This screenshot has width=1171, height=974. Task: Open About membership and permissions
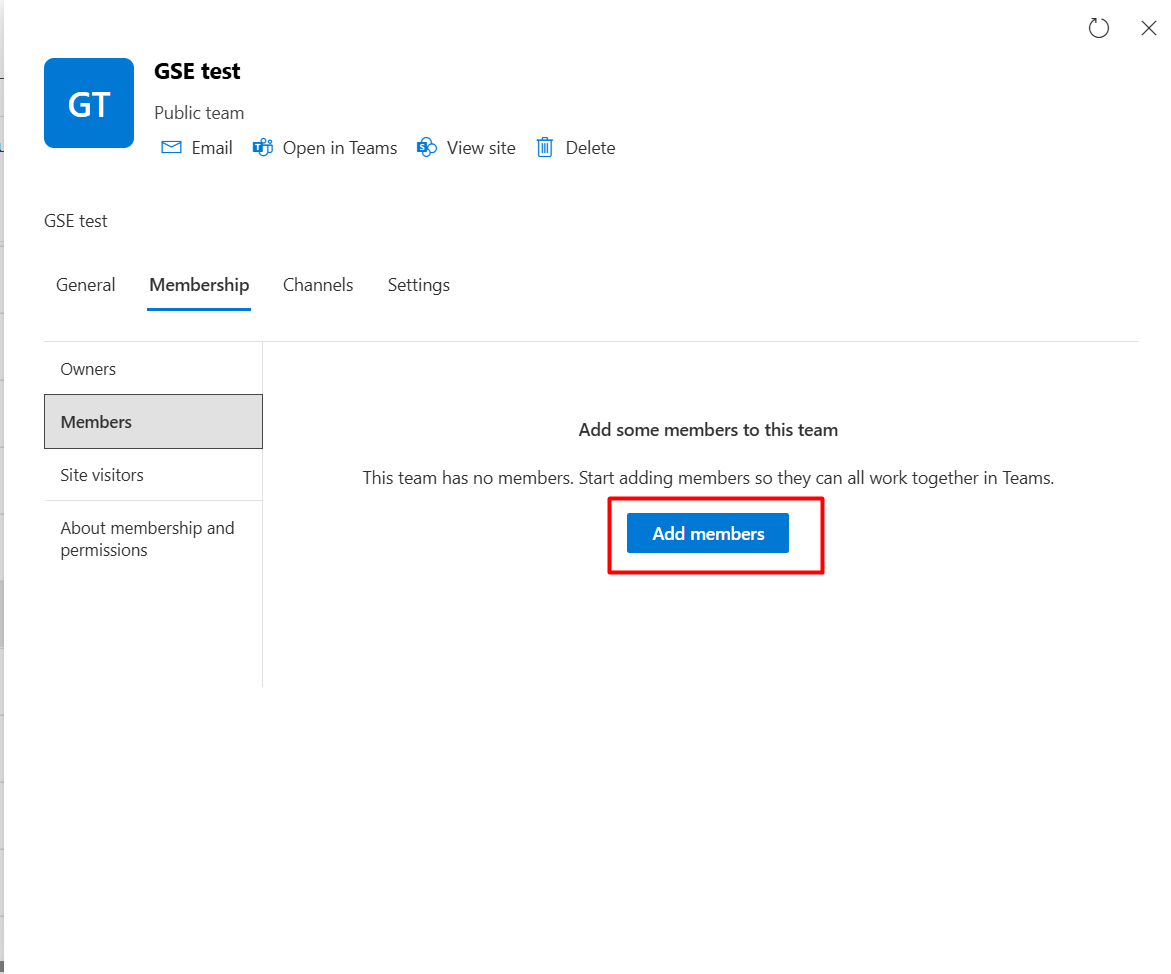coord(147,539)
